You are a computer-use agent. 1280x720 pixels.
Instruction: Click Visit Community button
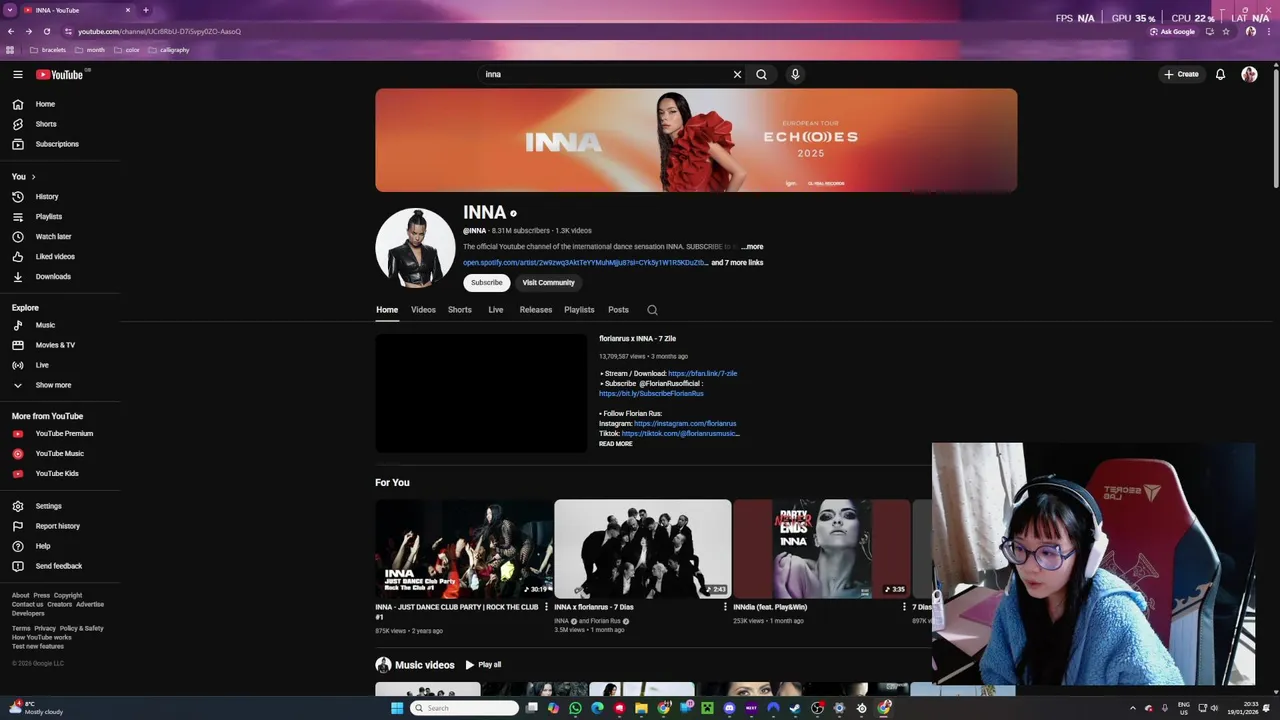coord(548,283)
